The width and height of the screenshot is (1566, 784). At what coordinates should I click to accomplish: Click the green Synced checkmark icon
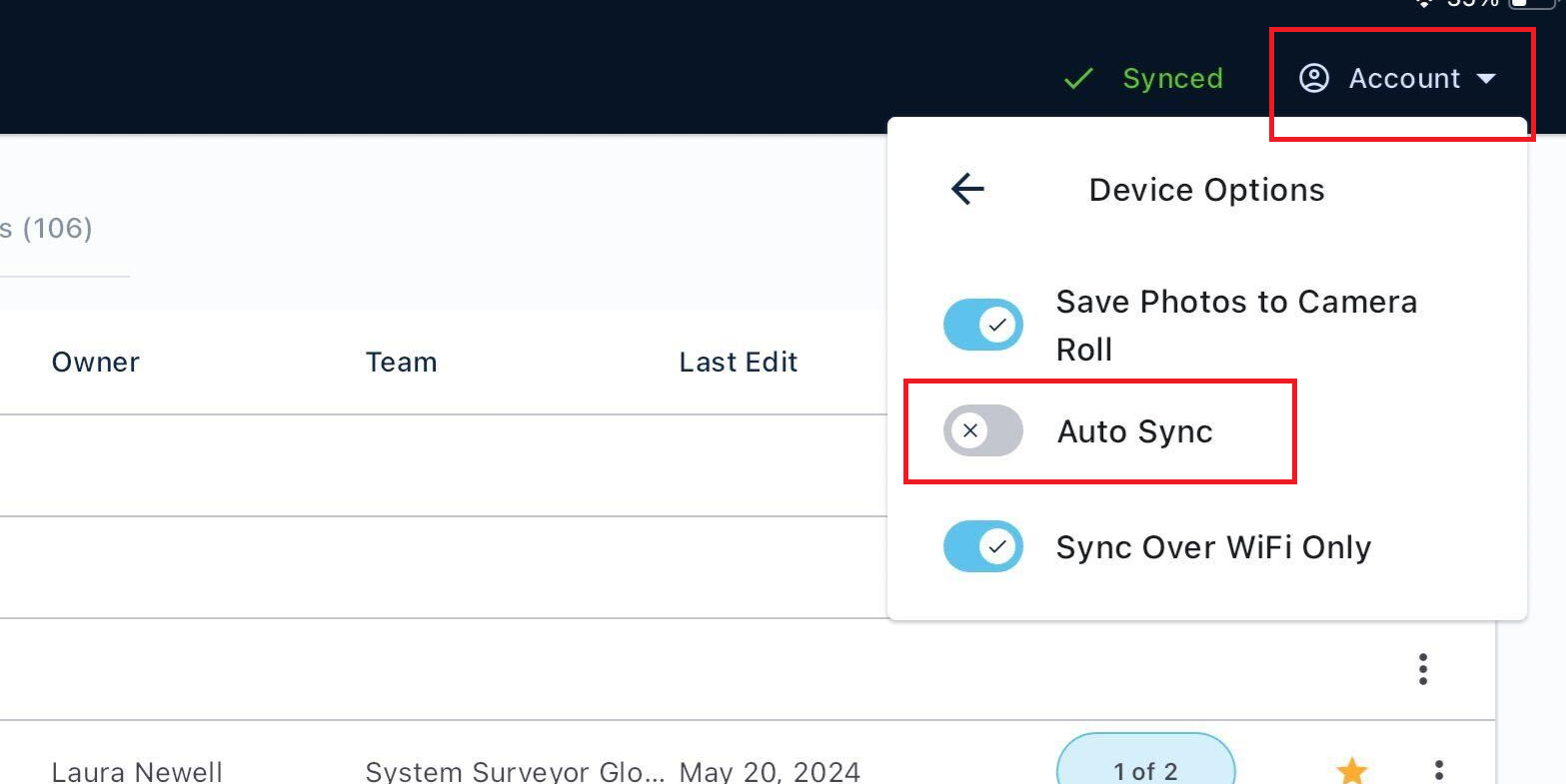pyautogui.click(x=1078, y=78)
